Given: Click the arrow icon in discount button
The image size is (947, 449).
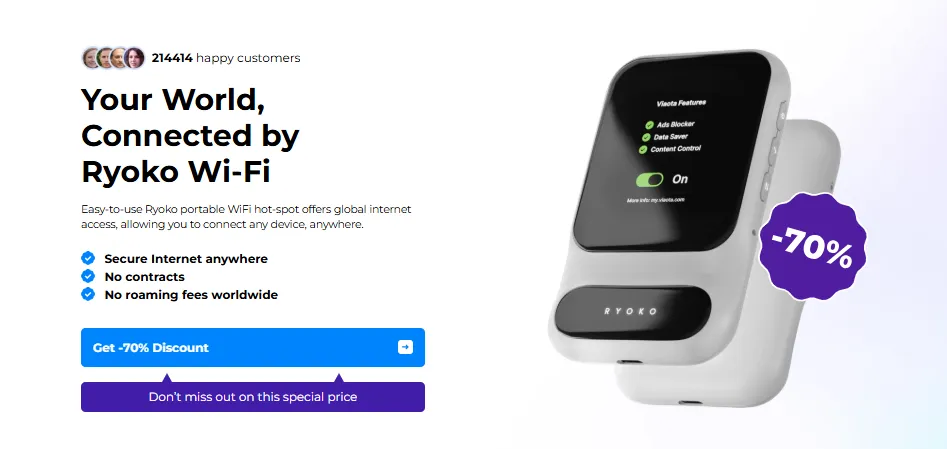Looking at the screenshot, I should 405,347.
